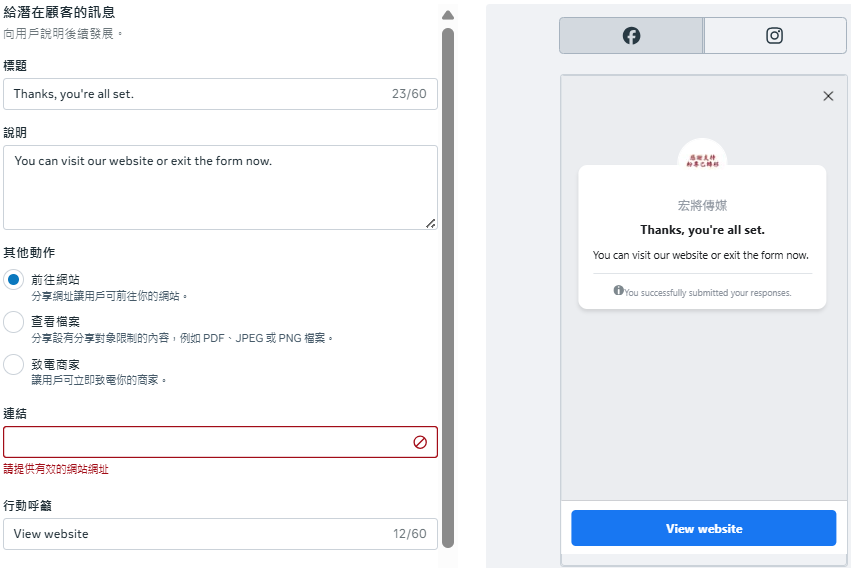851x568 pixels.
Task: Click the 標題 headline input field
Action: point(200,94)
